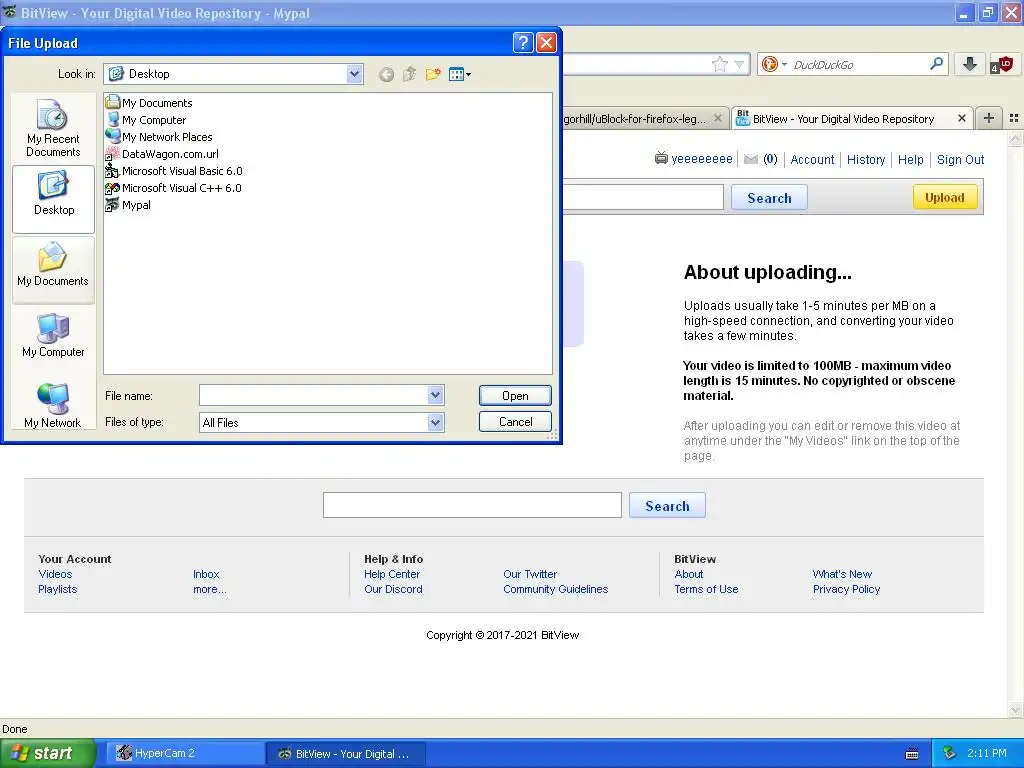1024x768 pixels.
Task: Open My Recent Documents in places bar
Action: [53, 129]
